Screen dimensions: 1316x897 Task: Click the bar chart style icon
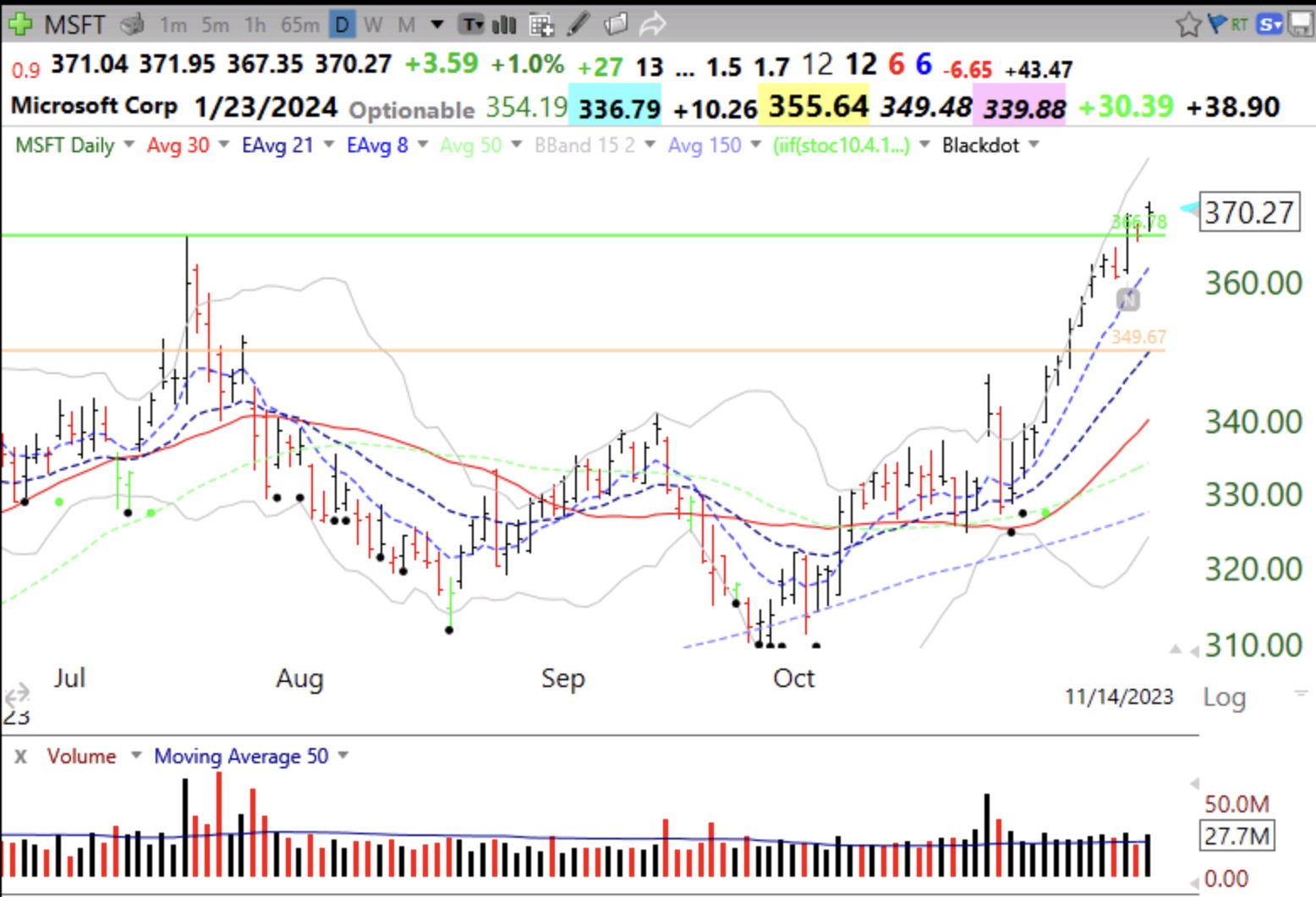click(x=504, y=25)
